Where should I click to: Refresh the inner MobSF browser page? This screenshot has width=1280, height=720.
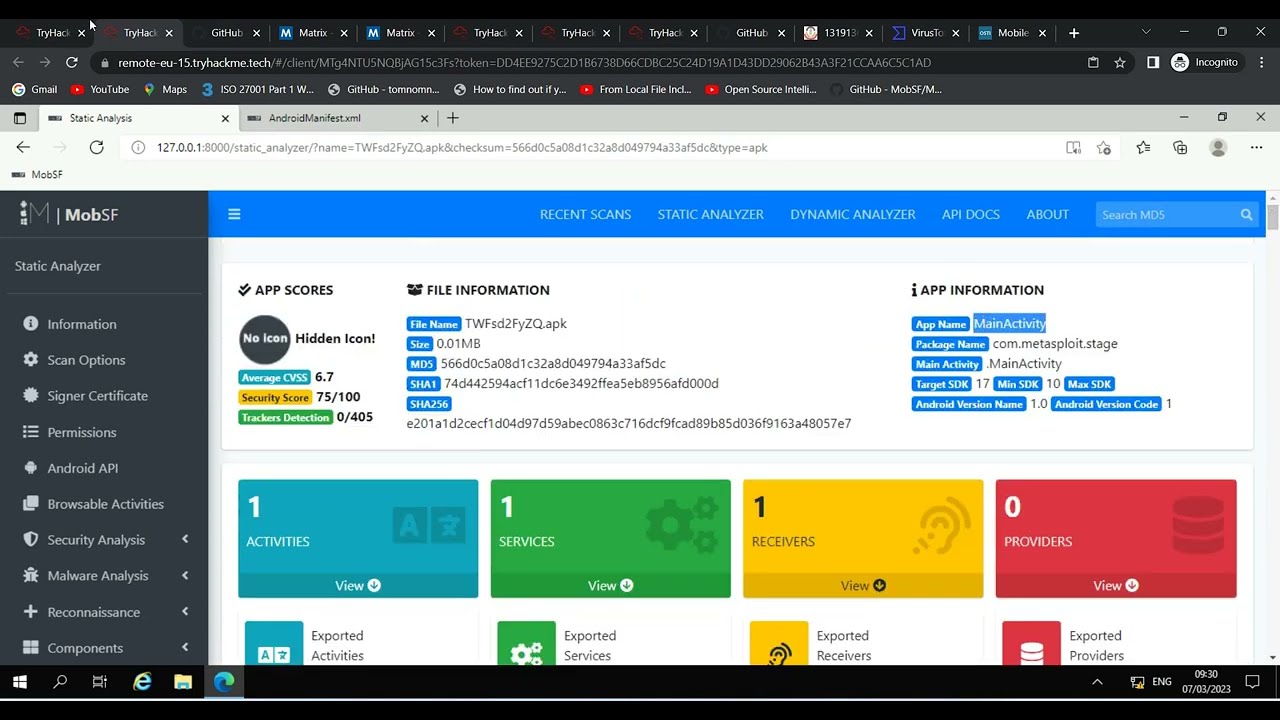coord(96,147)
